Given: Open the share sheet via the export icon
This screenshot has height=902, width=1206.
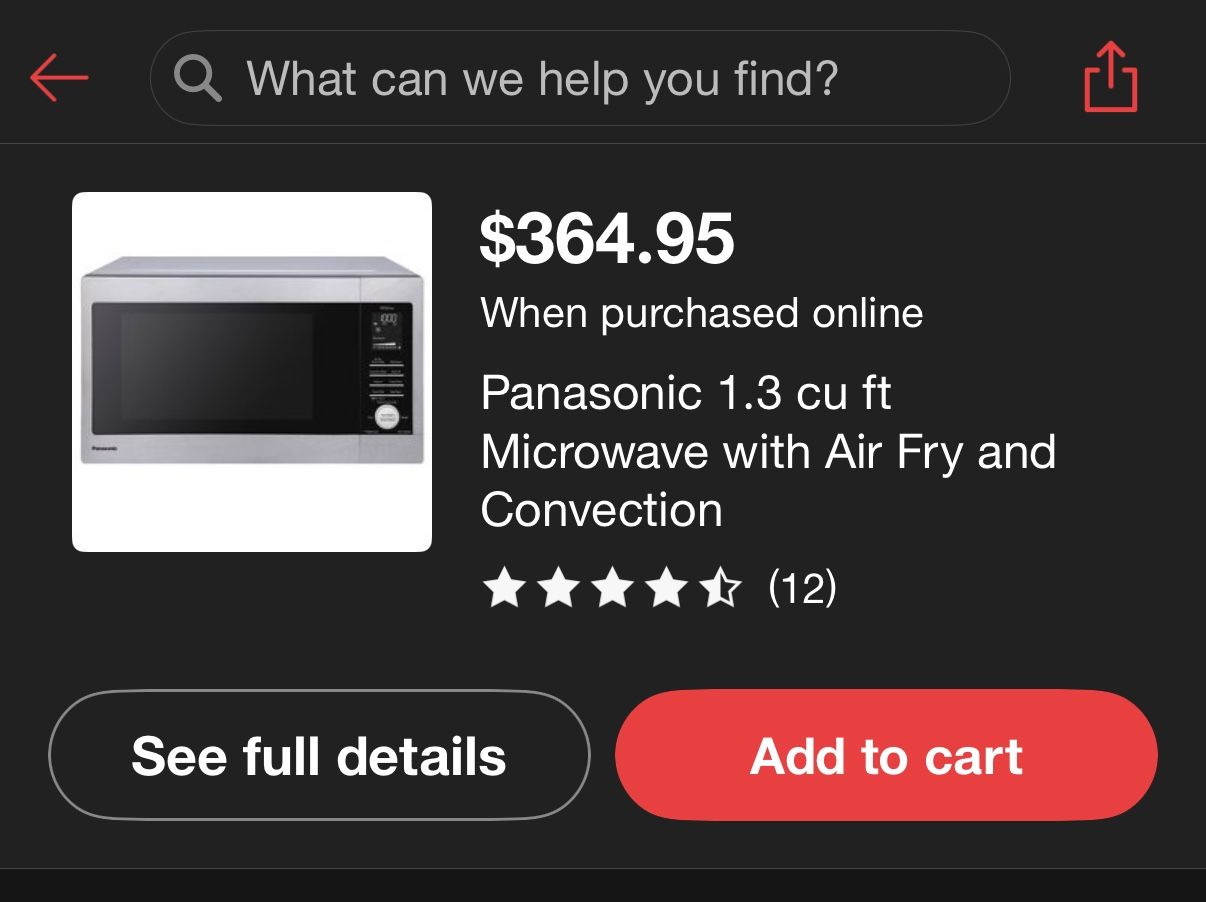Looking at the screenshot, I should 1110,77.
